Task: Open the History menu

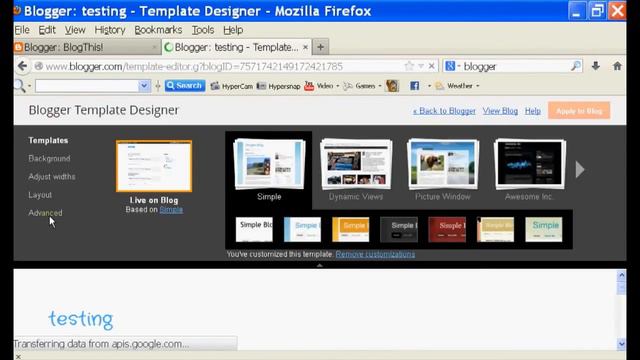Action: click(110, 30)
